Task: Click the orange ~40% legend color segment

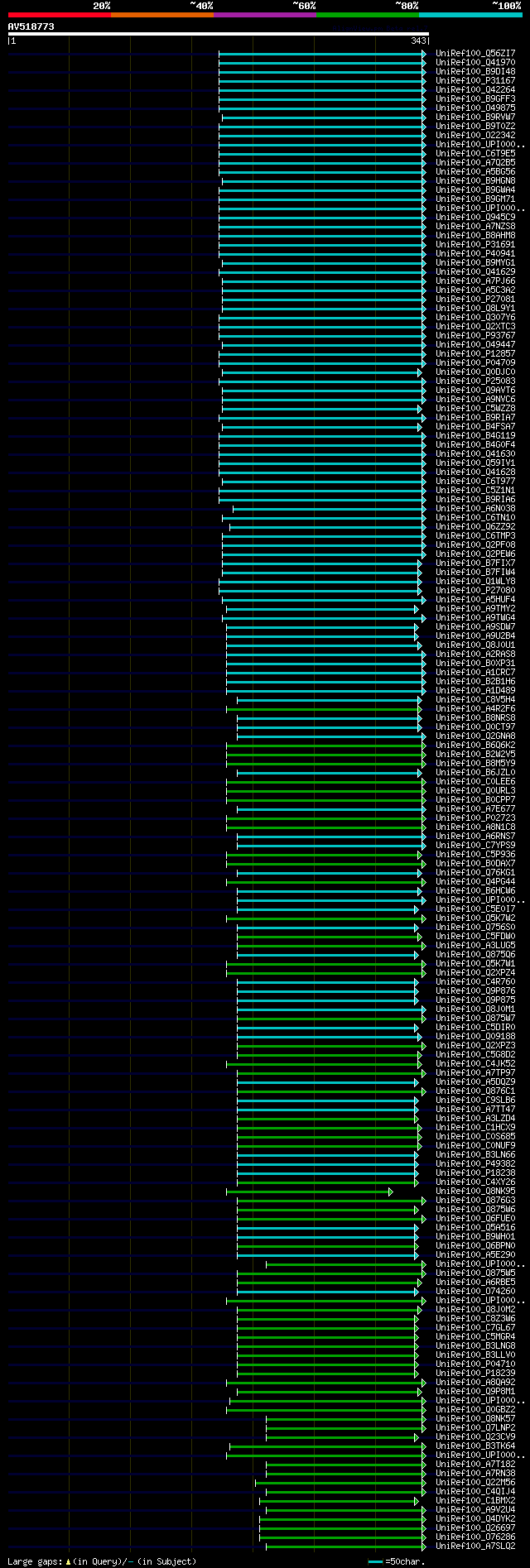Action: tap(161, 15)
